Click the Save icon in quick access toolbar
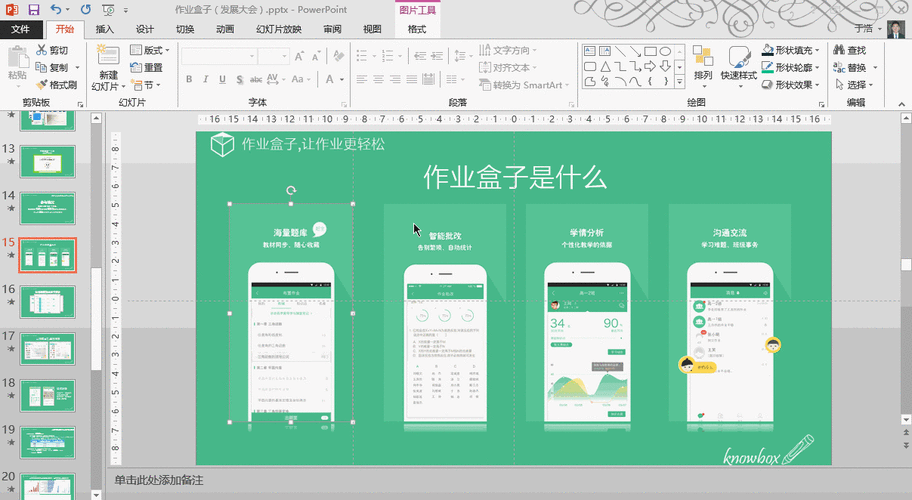Screen dimensions: 912x500 (x=34, y=9)
